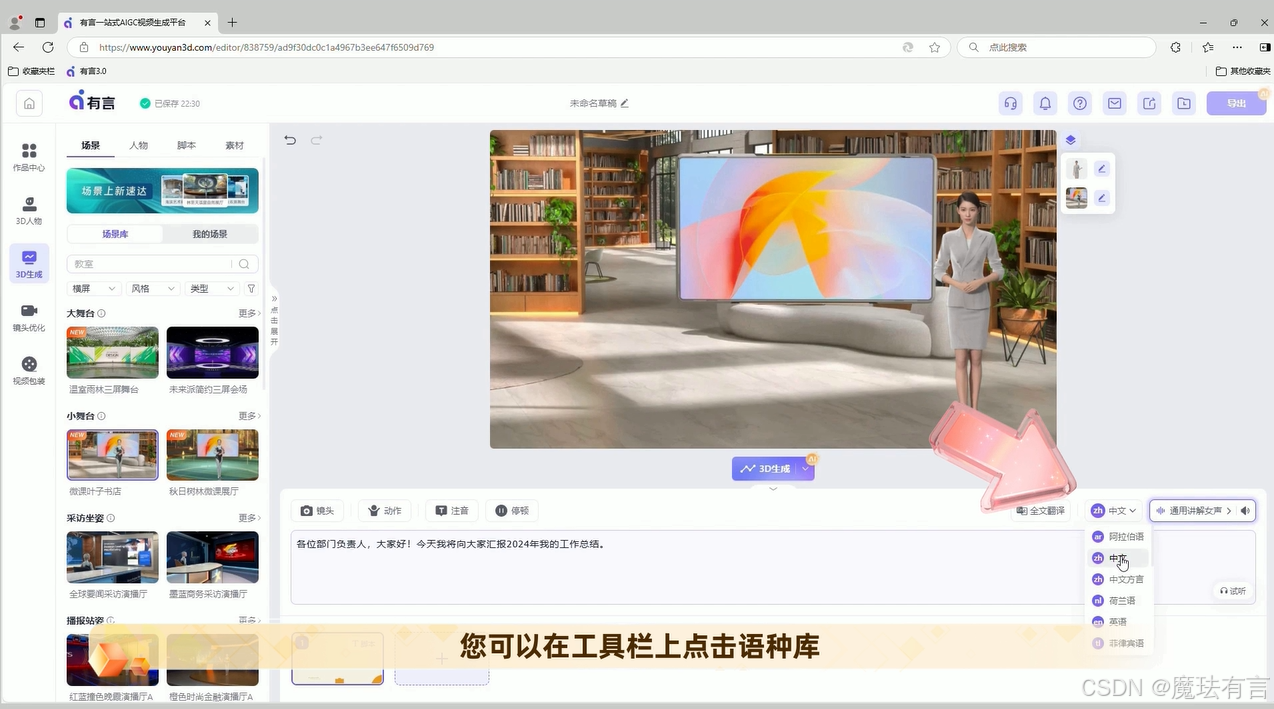Switch to the 脚本 tab

(x=187, y=146)
